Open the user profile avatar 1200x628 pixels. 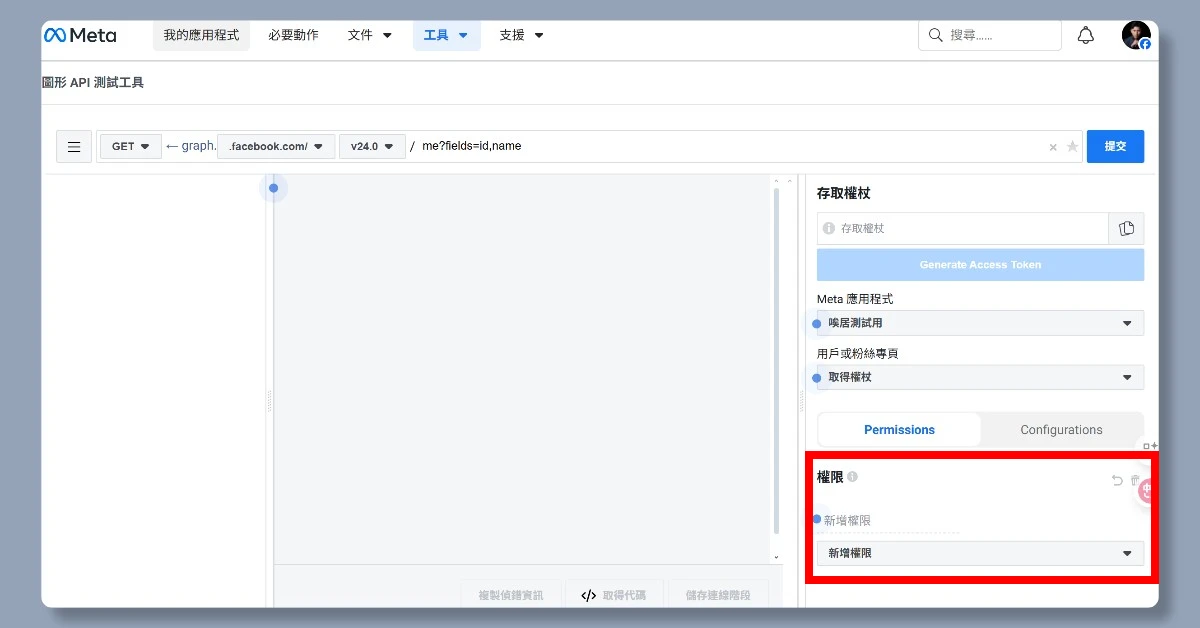pos(1136,35)
